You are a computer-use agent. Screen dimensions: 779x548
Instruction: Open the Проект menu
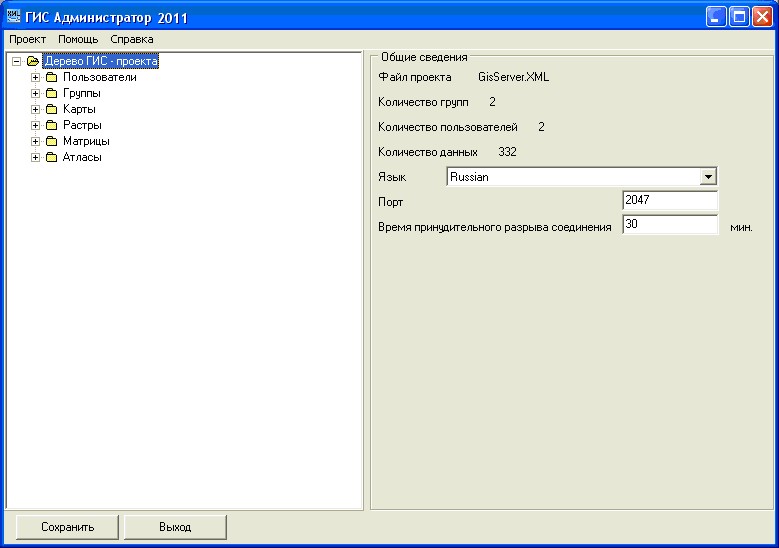coord(28,39)
